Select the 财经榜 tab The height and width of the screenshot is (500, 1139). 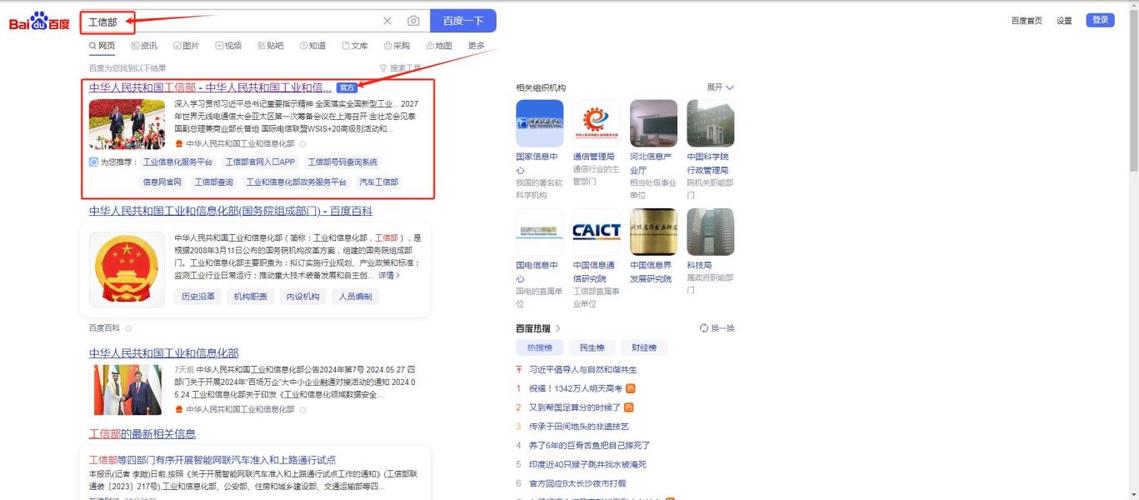coord(644,348)
